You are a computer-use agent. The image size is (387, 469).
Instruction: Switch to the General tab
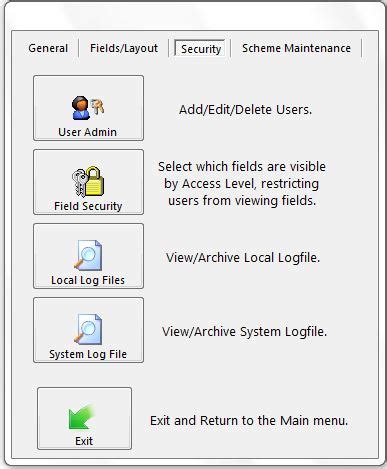click(x=48, y=48)
